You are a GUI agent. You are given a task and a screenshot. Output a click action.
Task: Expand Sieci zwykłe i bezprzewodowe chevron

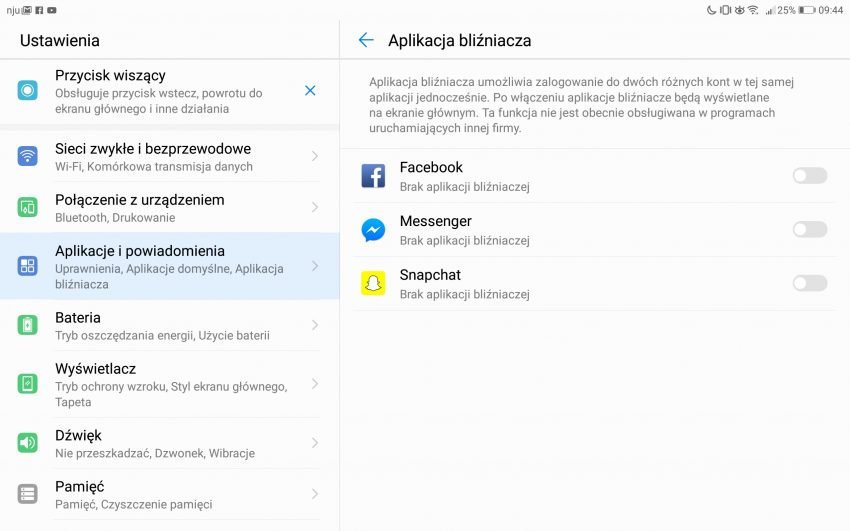click(x=315, y=156)
